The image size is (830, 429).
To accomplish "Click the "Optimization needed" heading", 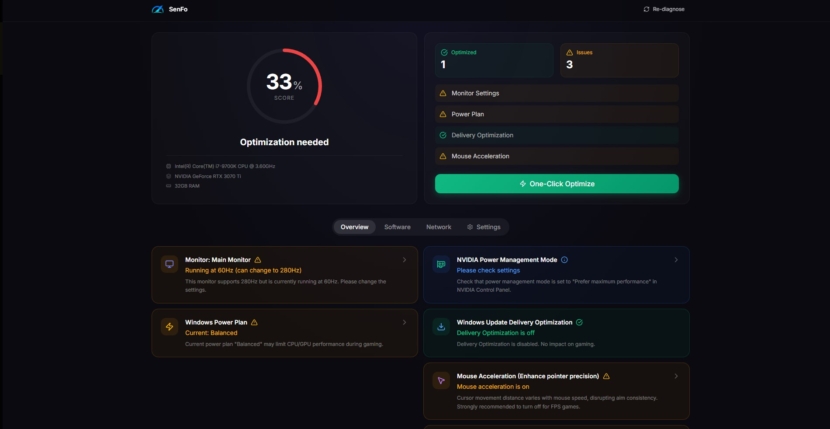I will coord(284,142).
